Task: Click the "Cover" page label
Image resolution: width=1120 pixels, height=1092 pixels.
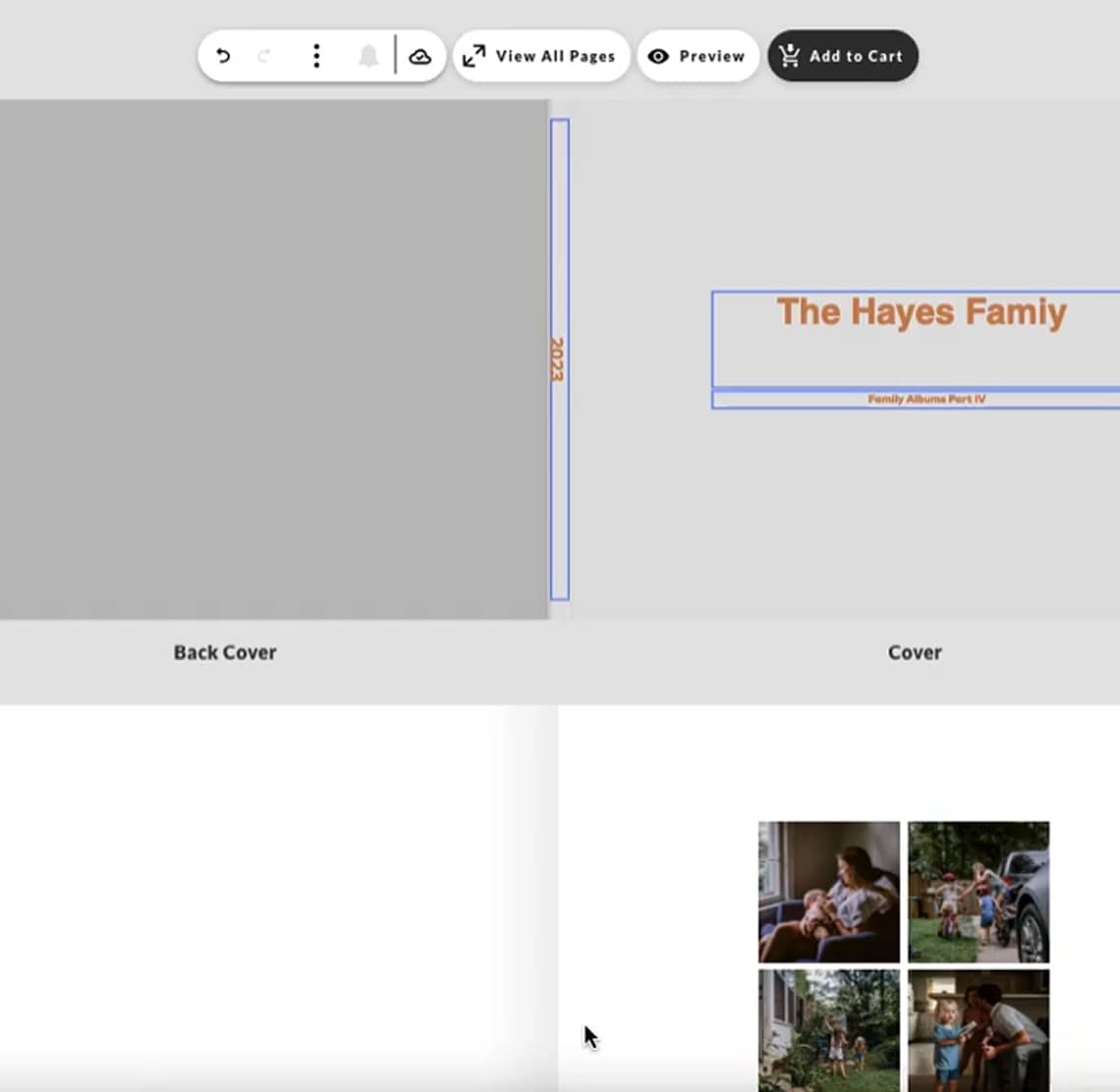Action: [x=915, y=653]
